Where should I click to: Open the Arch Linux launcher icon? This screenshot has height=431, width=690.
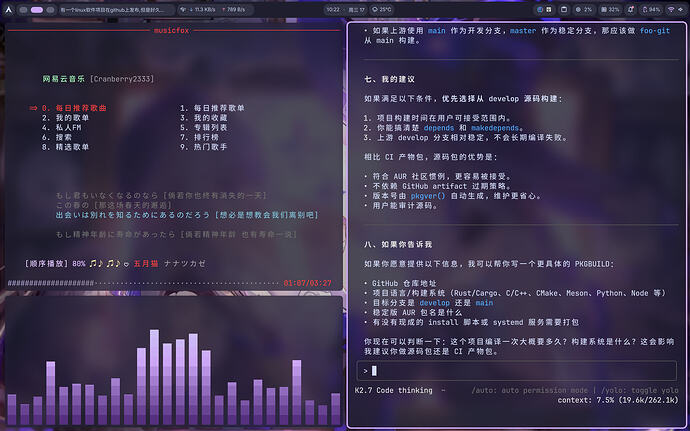click(x=8, y=10)
